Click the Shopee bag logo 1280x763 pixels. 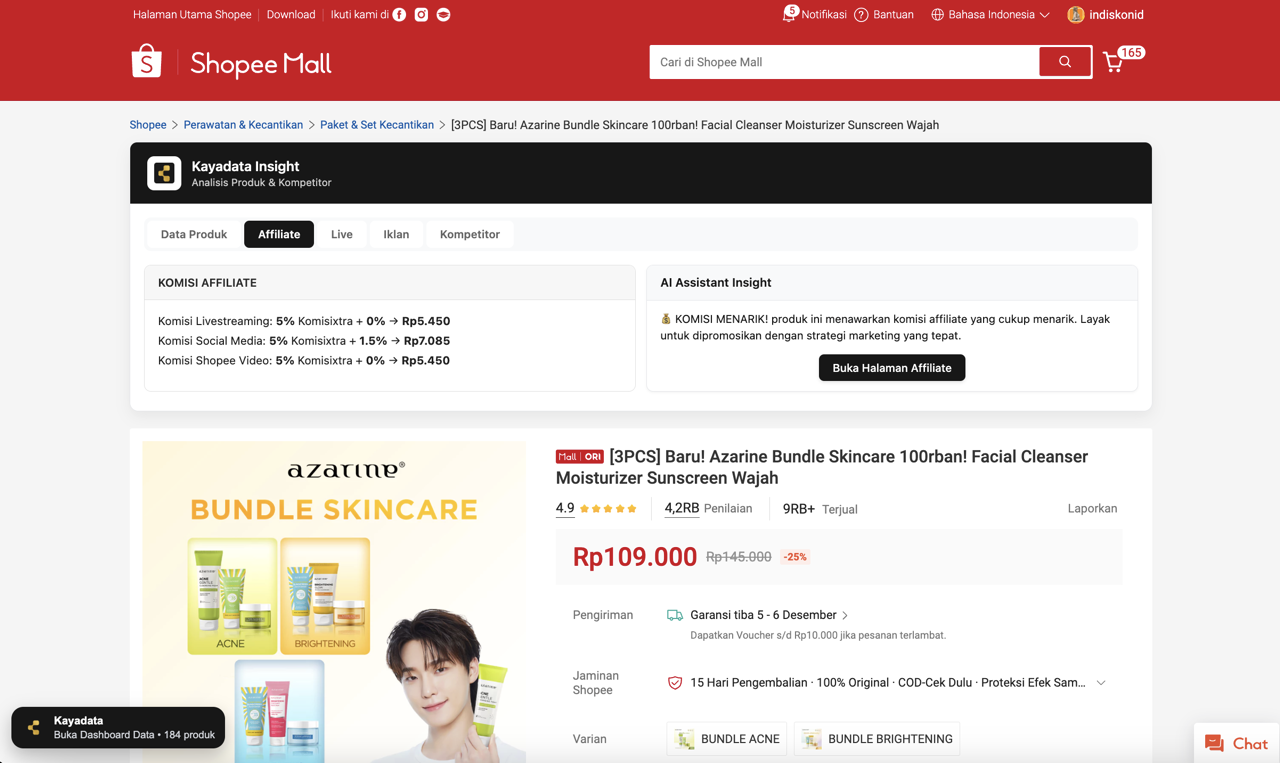[147, 62]
